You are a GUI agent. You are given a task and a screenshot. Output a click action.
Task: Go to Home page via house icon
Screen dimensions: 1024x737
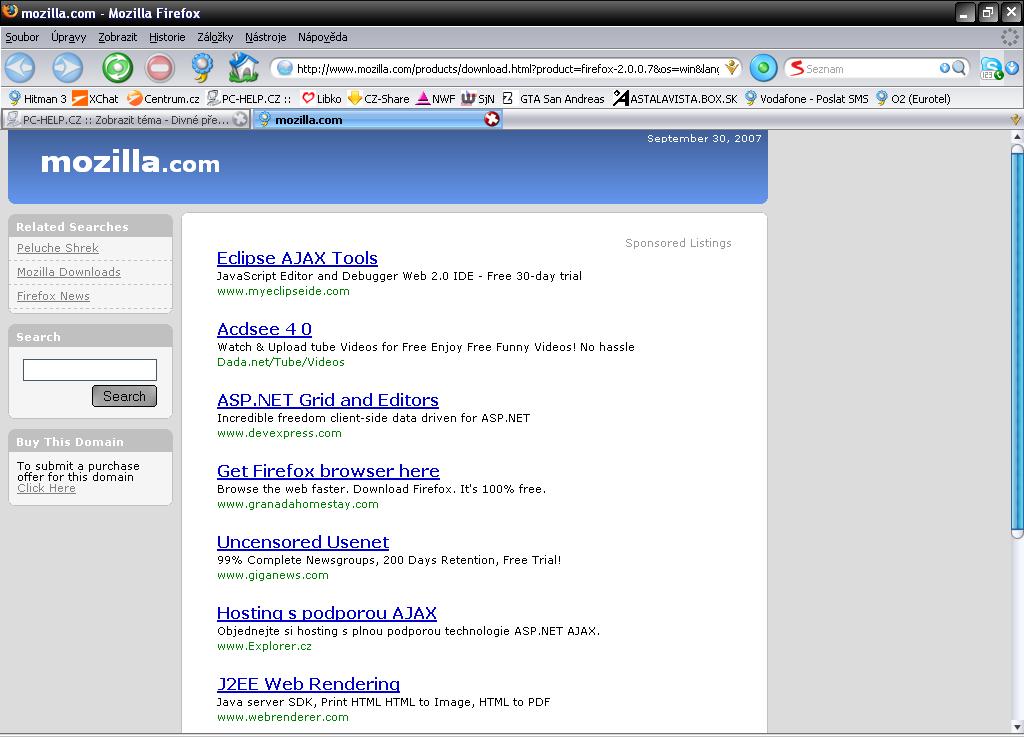coord(243,68)
